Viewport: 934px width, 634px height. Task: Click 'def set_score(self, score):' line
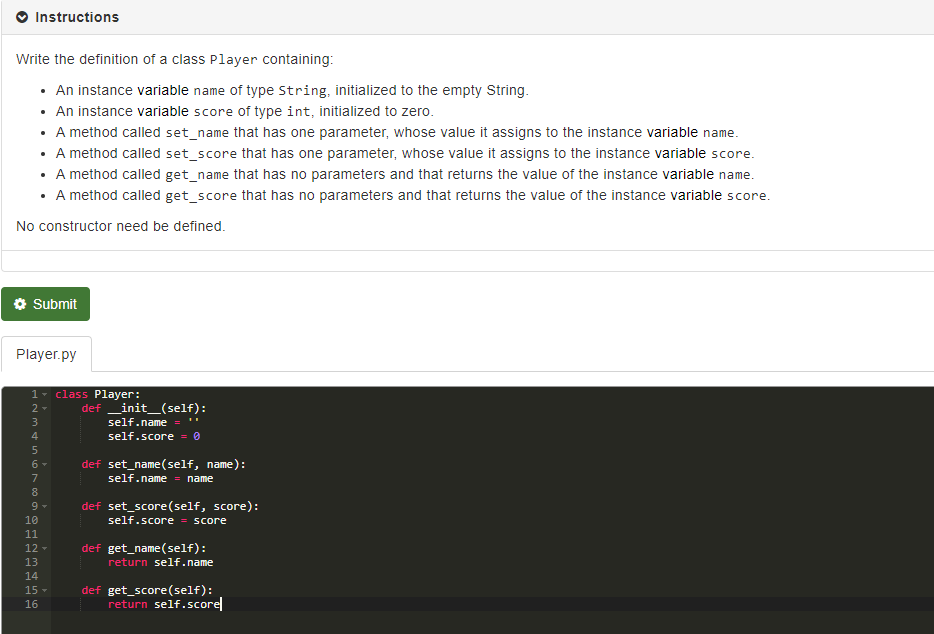click(x=170, y=506)
